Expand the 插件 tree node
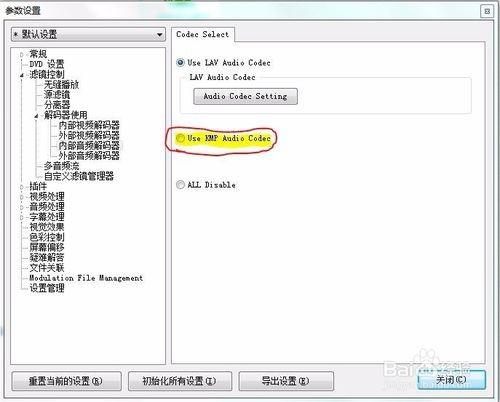Image resolution: width=500 pixels, height=402 pixels. click(x=22, y=187)
